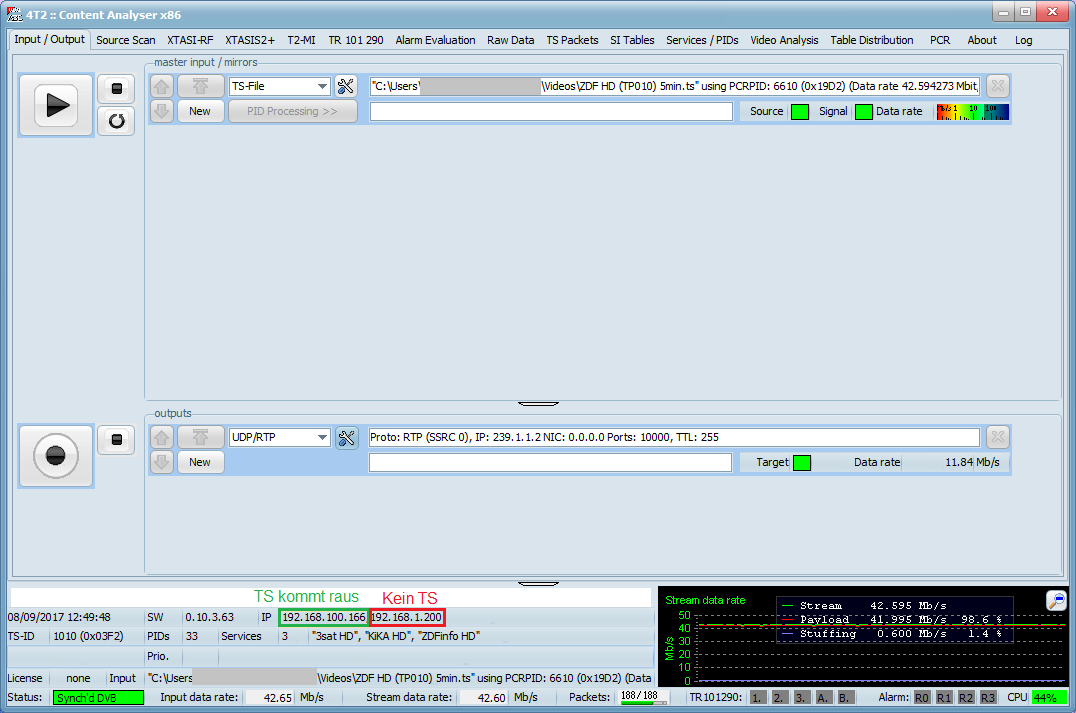Click the splitter handle between inputs and outputs

[x=538, y=403]
